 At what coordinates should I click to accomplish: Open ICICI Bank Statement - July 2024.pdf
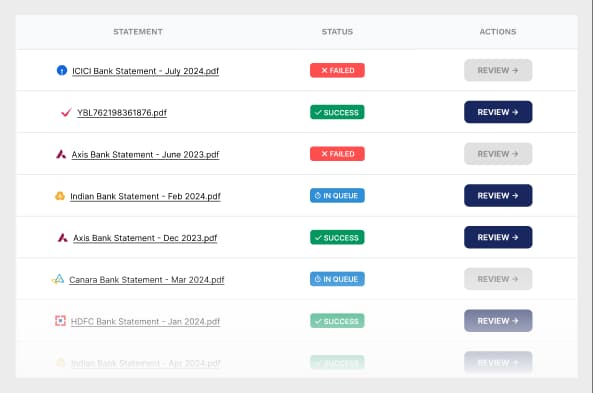(146, 71)
